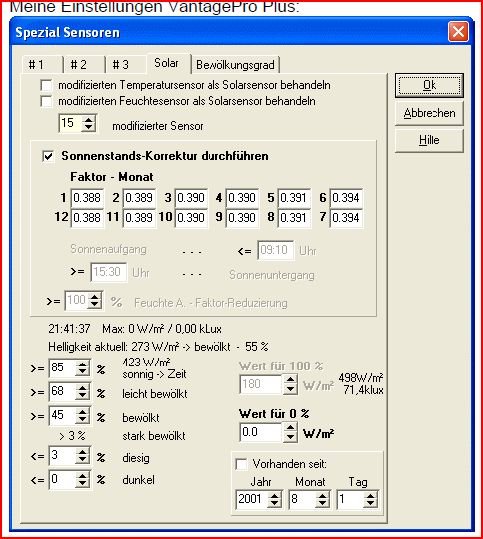The width and height of the screenshot is (483, 539).
Task: Increase Wert für 0 % value
Action: (x=290, y=428)
